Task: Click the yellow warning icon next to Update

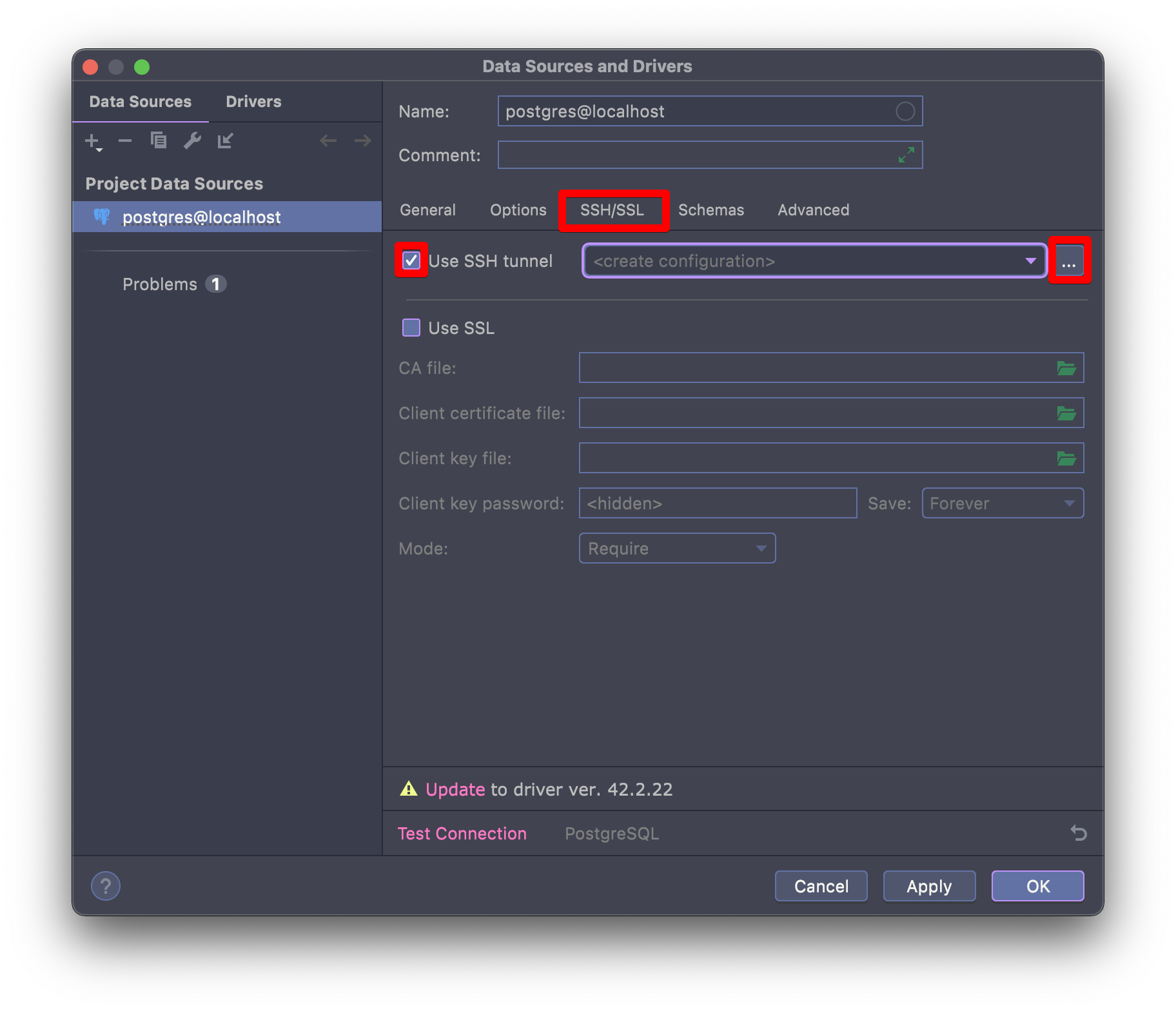Action: [409, 789]
